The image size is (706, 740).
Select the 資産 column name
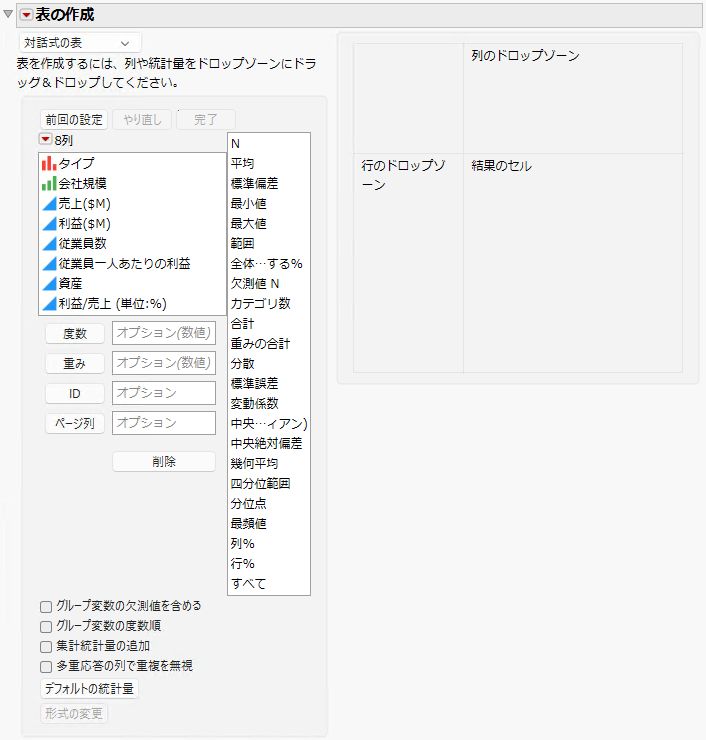click(70, 284)
